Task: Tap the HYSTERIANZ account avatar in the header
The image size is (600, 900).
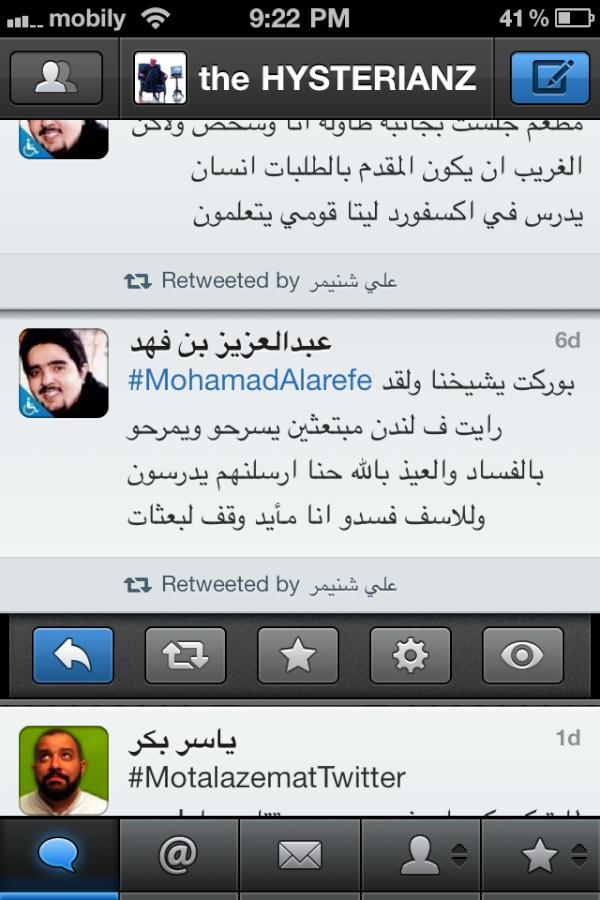Action: point(160,78)
